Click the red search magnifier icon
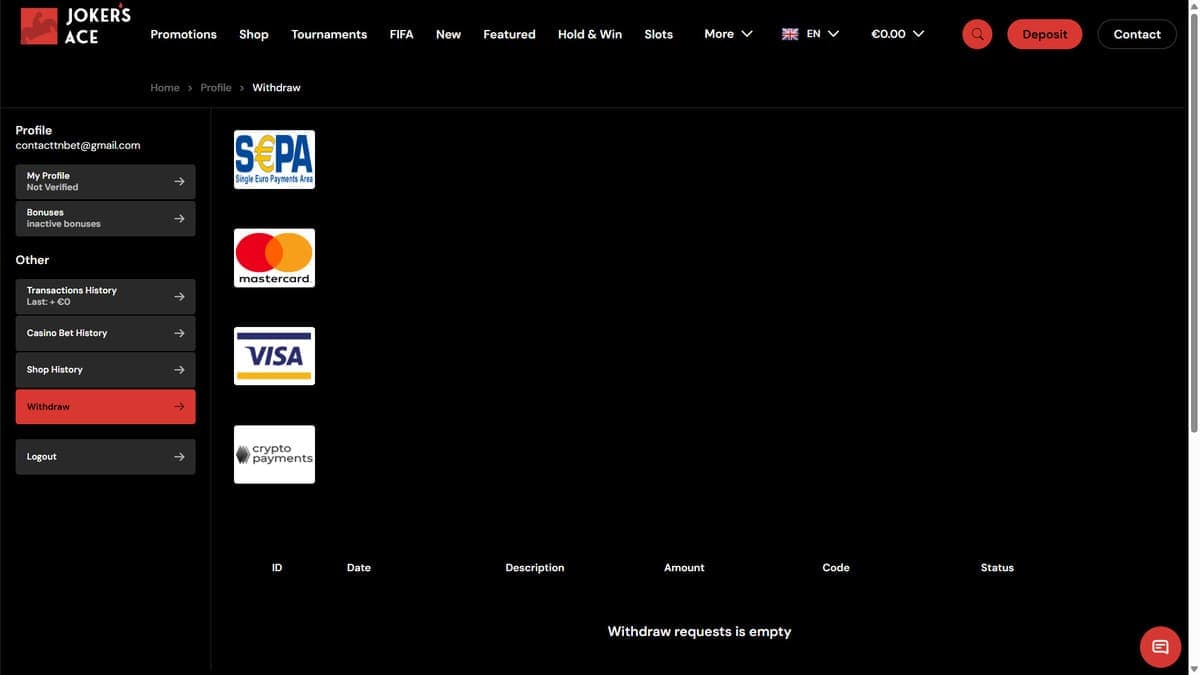The width and height of the screenshot is (1200, 675). (x=977, y=34)
